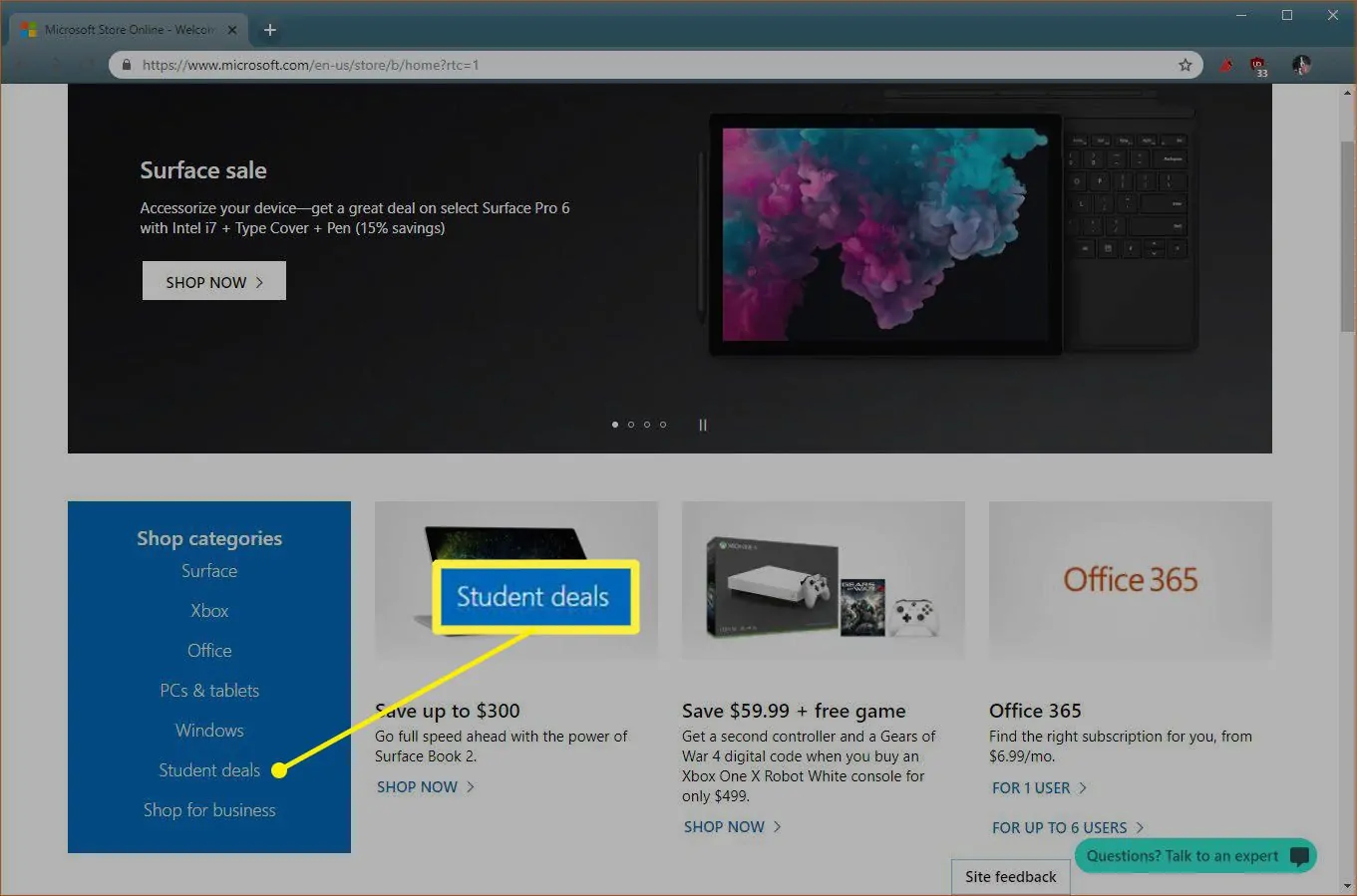The image size is (1357, 896).
Task: Click the Office 365 card heading
Action: [1035, 711]
